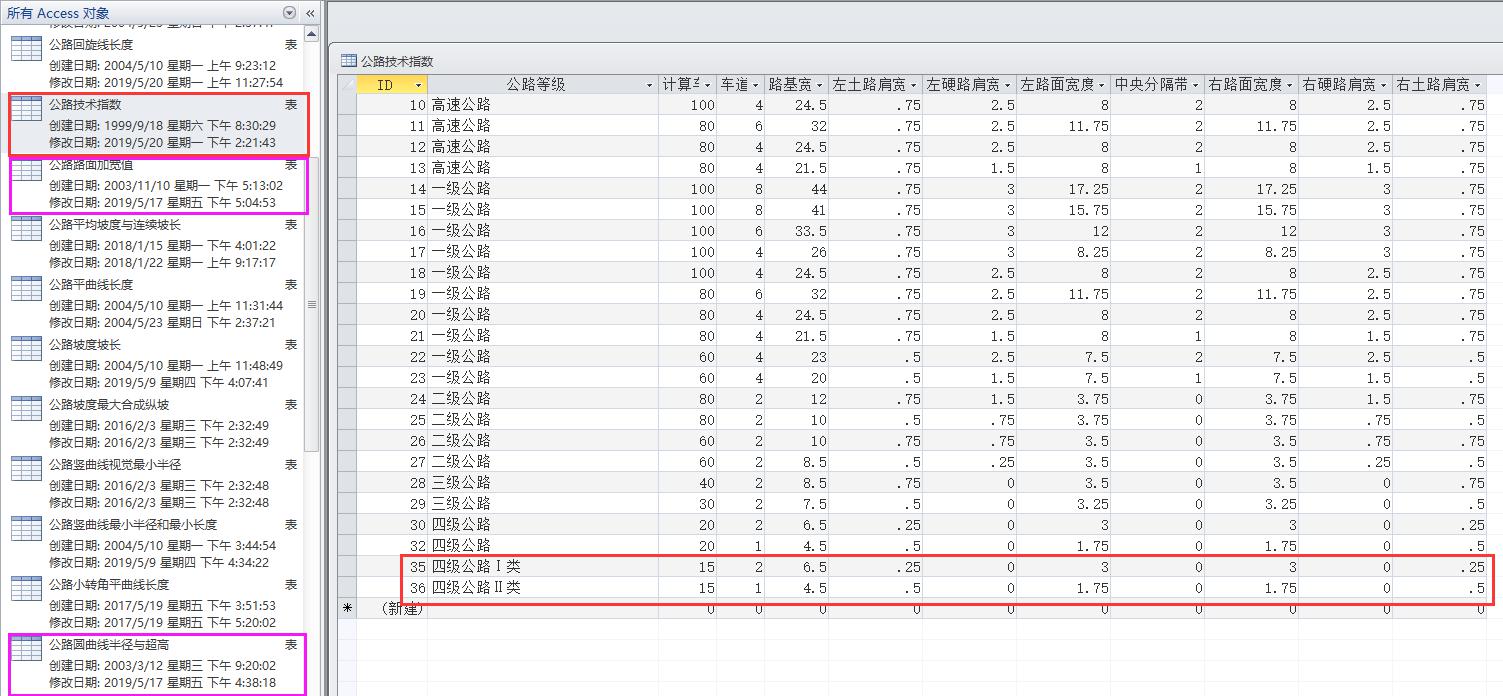Click the 公路平曲线长度 table icon
1503x696 pixels.
click(26, 289)
